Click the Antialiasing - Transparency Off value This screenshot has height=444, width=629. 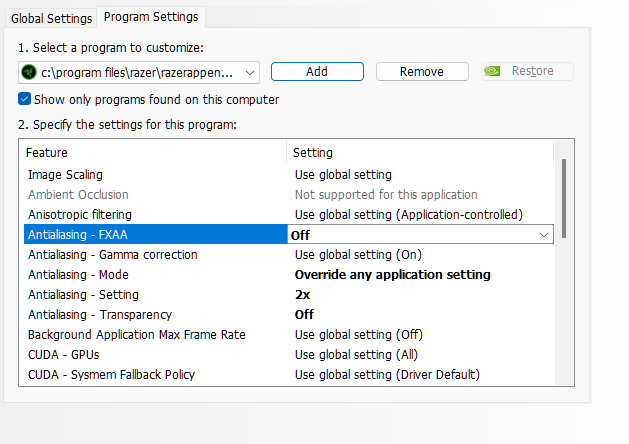pyautogui.click(x=304, y=314)
